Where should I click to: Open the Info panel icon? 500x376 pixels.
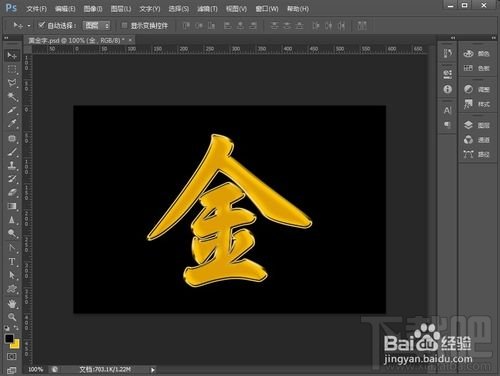448,89
